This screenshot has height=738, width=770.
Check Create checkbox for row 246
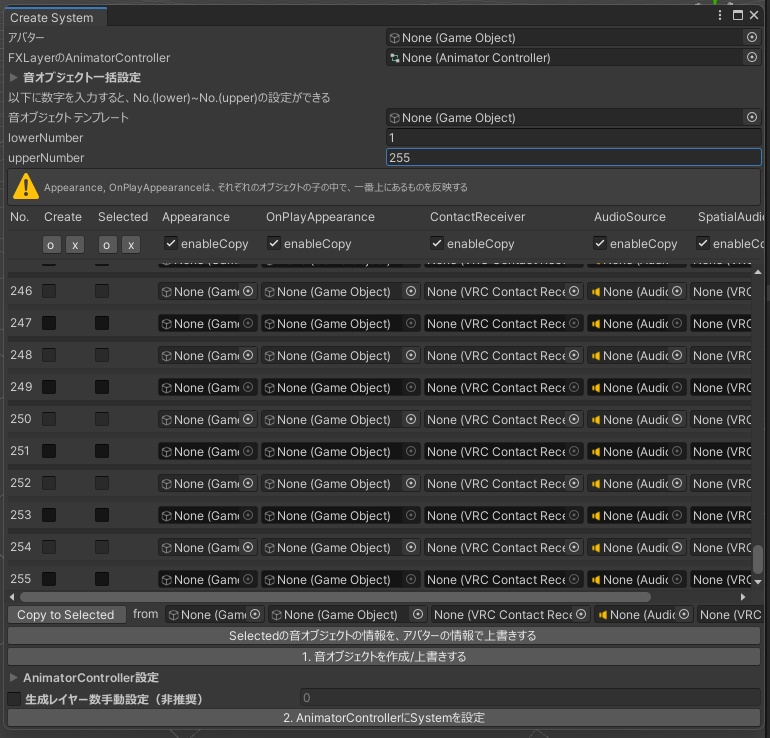click(x=49, y=291)
